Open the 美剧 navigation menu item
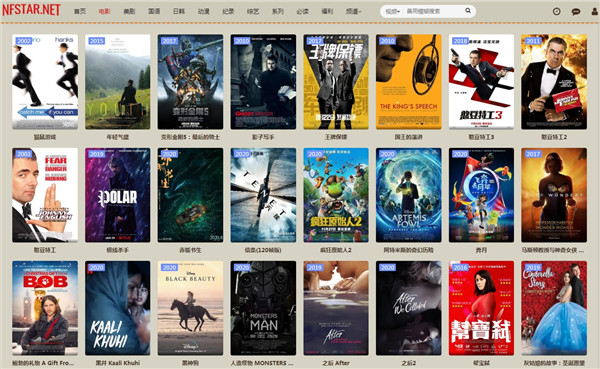This screenshot has width=600, height=369. [129, 11]
